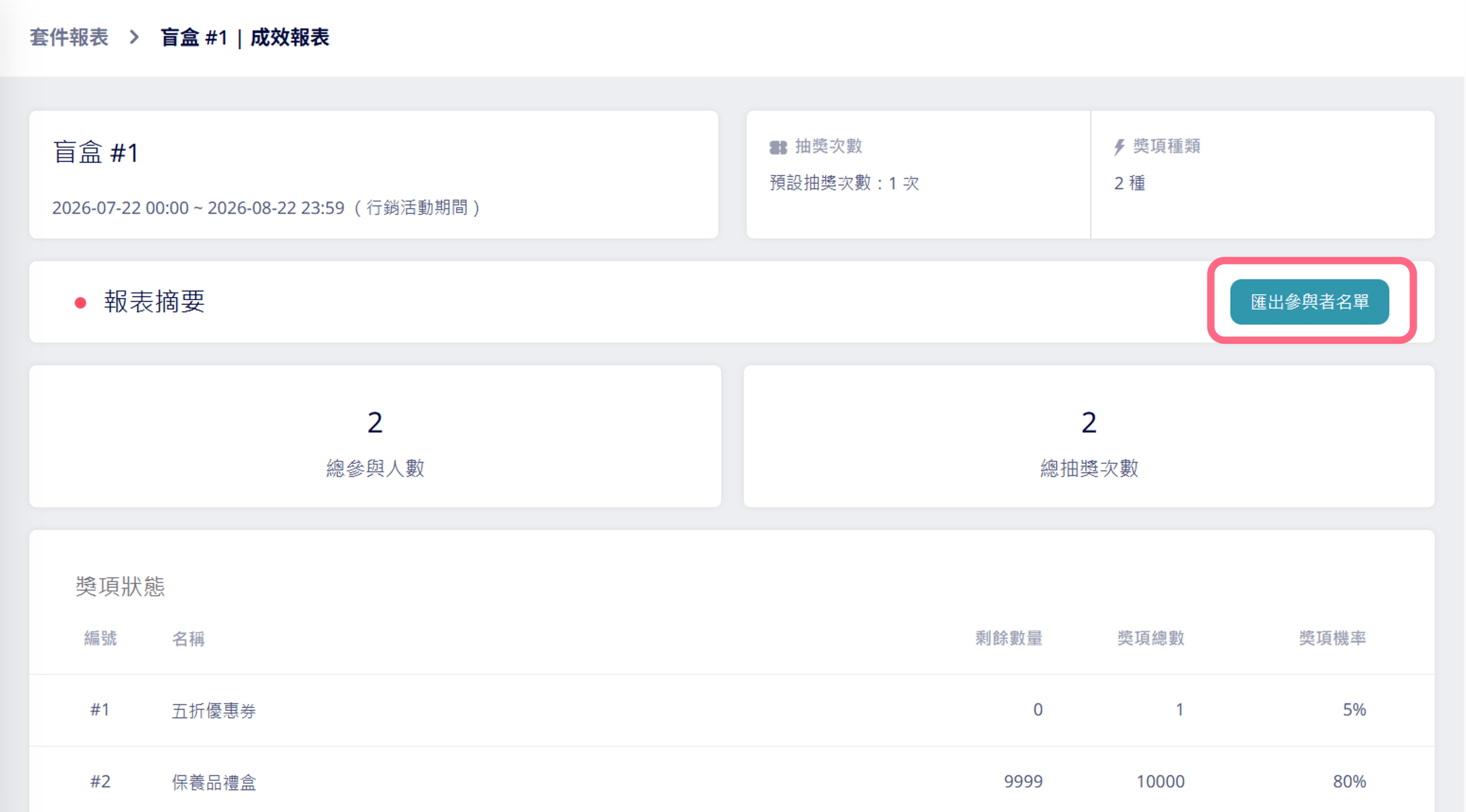Sort by 剩餘數量 column header
This screenshot has height=812, width=1466.
(x=1009, y=638)
